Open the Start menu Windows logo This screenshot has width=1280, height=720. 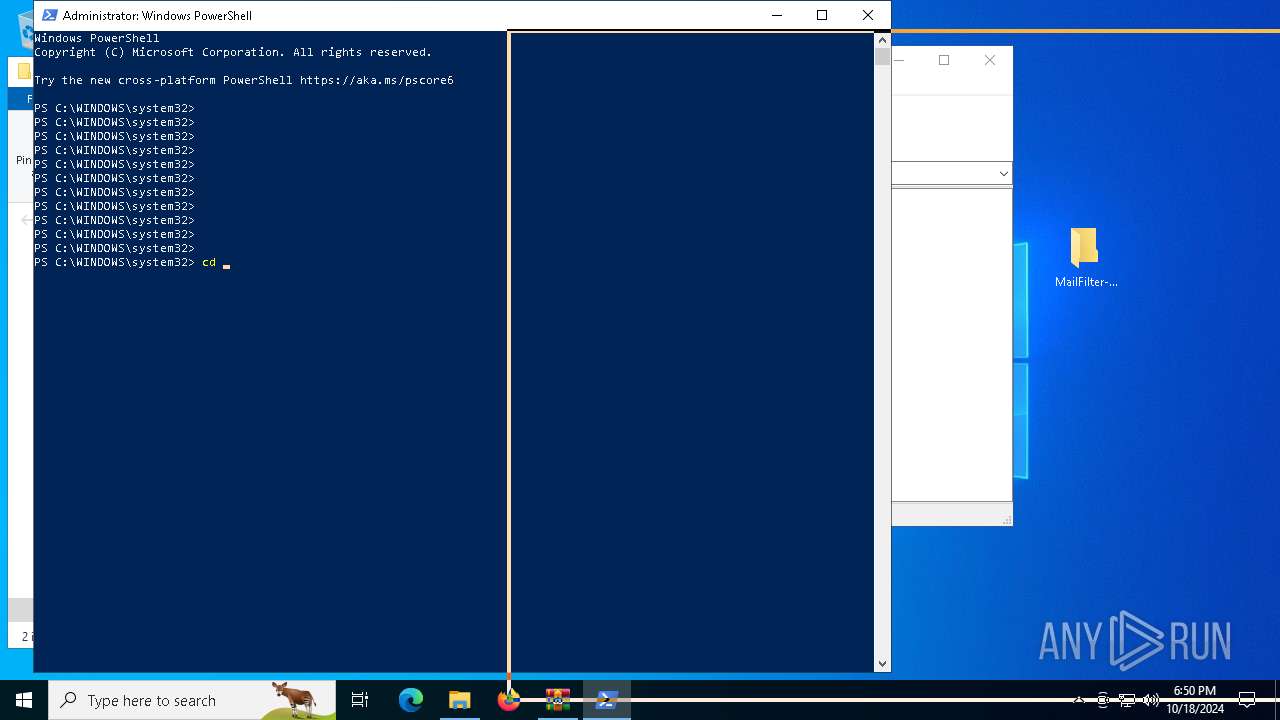click(x=24, y=700)
